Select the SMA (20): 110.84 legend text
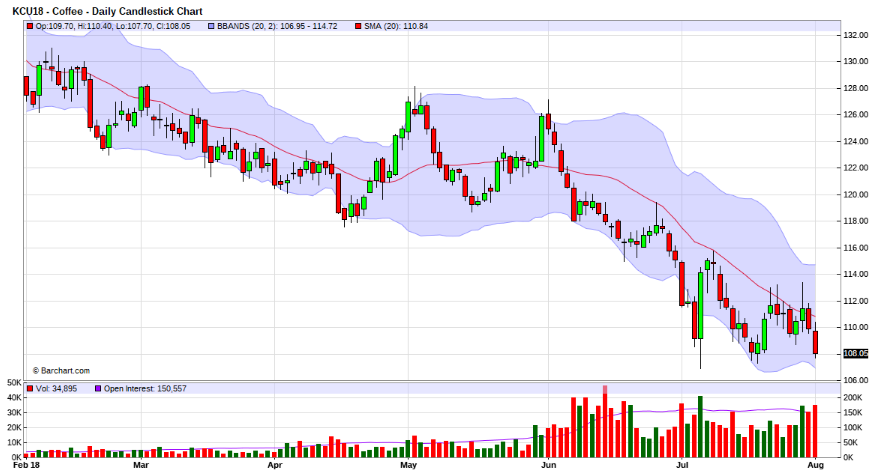This screenshot has width=875, height=475. point(396,26)
